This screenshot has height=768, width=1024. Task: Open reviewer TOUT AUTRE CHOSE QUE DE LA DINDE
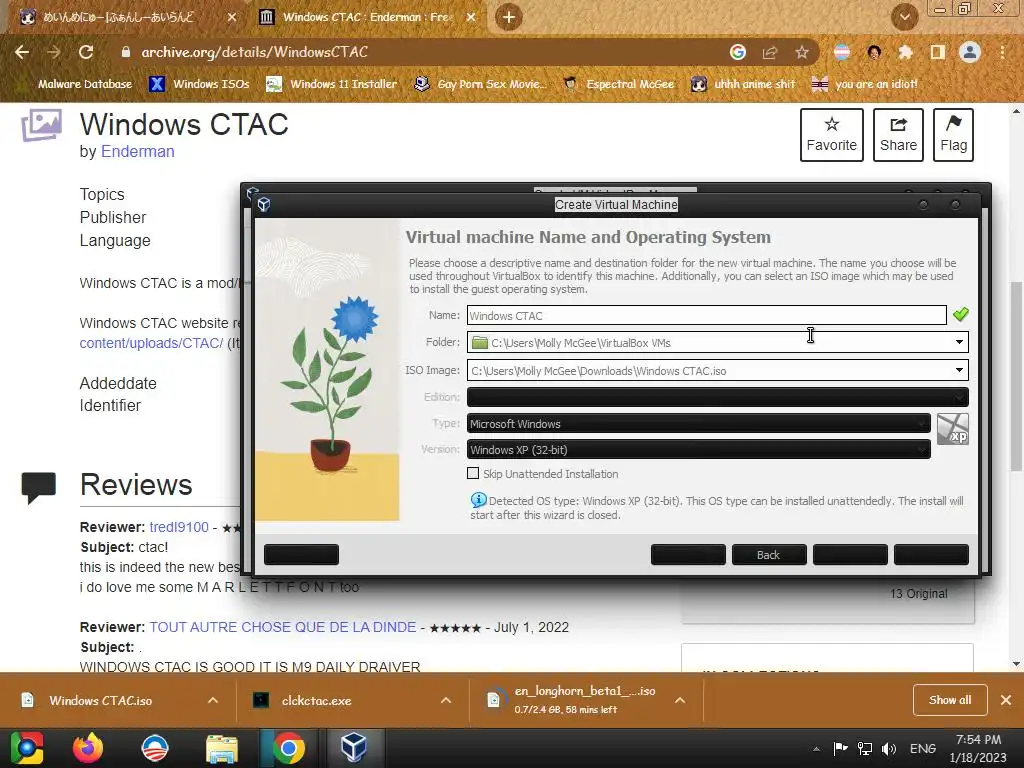[x=283, y=627]
